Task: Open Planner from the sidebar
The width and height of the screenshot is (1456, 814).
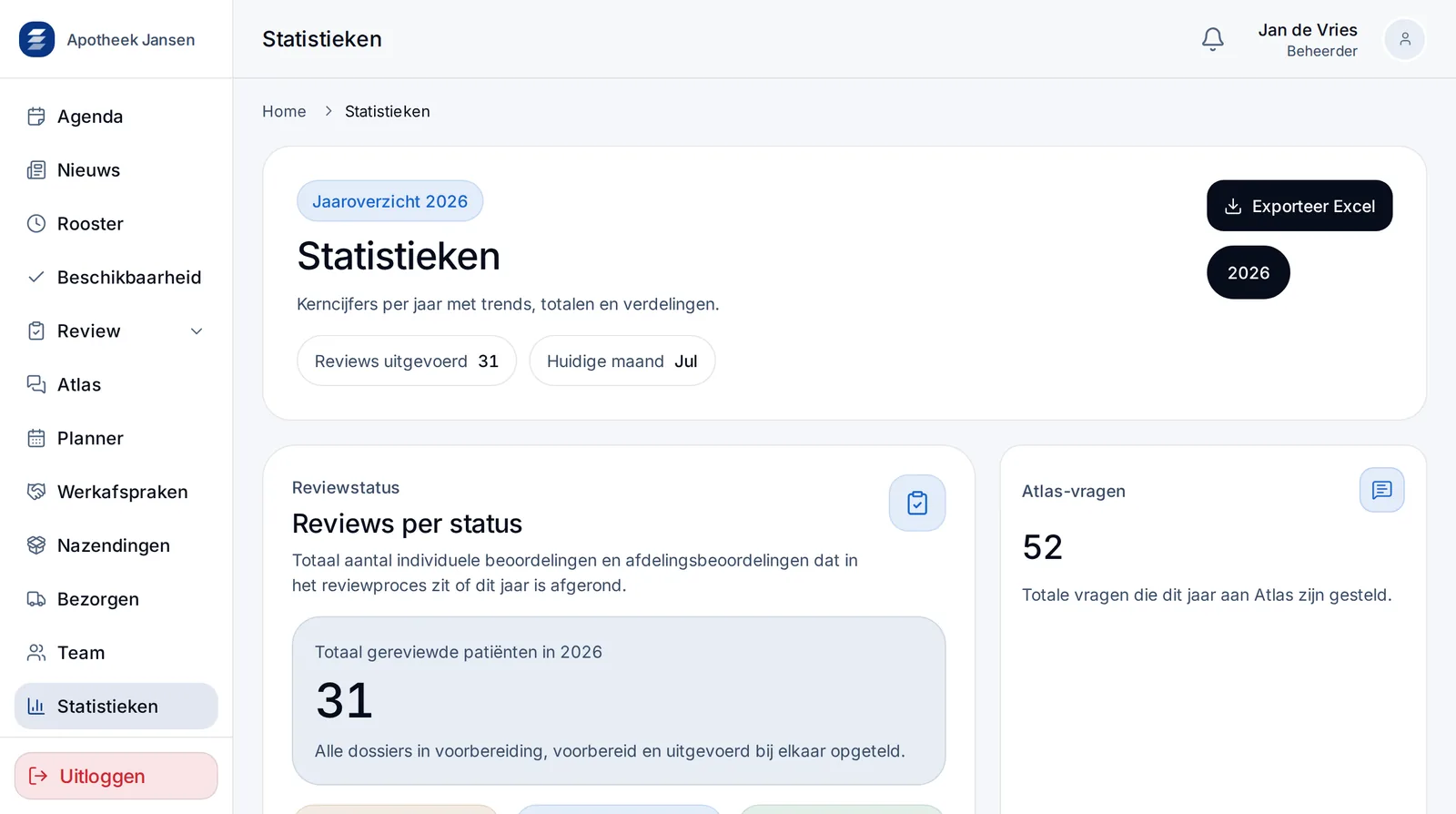Action: point(116,438)
